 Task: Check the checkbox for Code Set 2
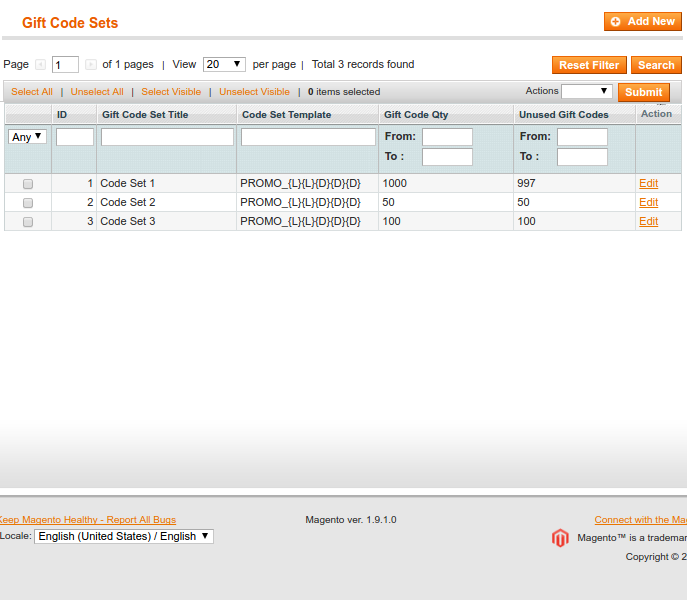point(28,203)
